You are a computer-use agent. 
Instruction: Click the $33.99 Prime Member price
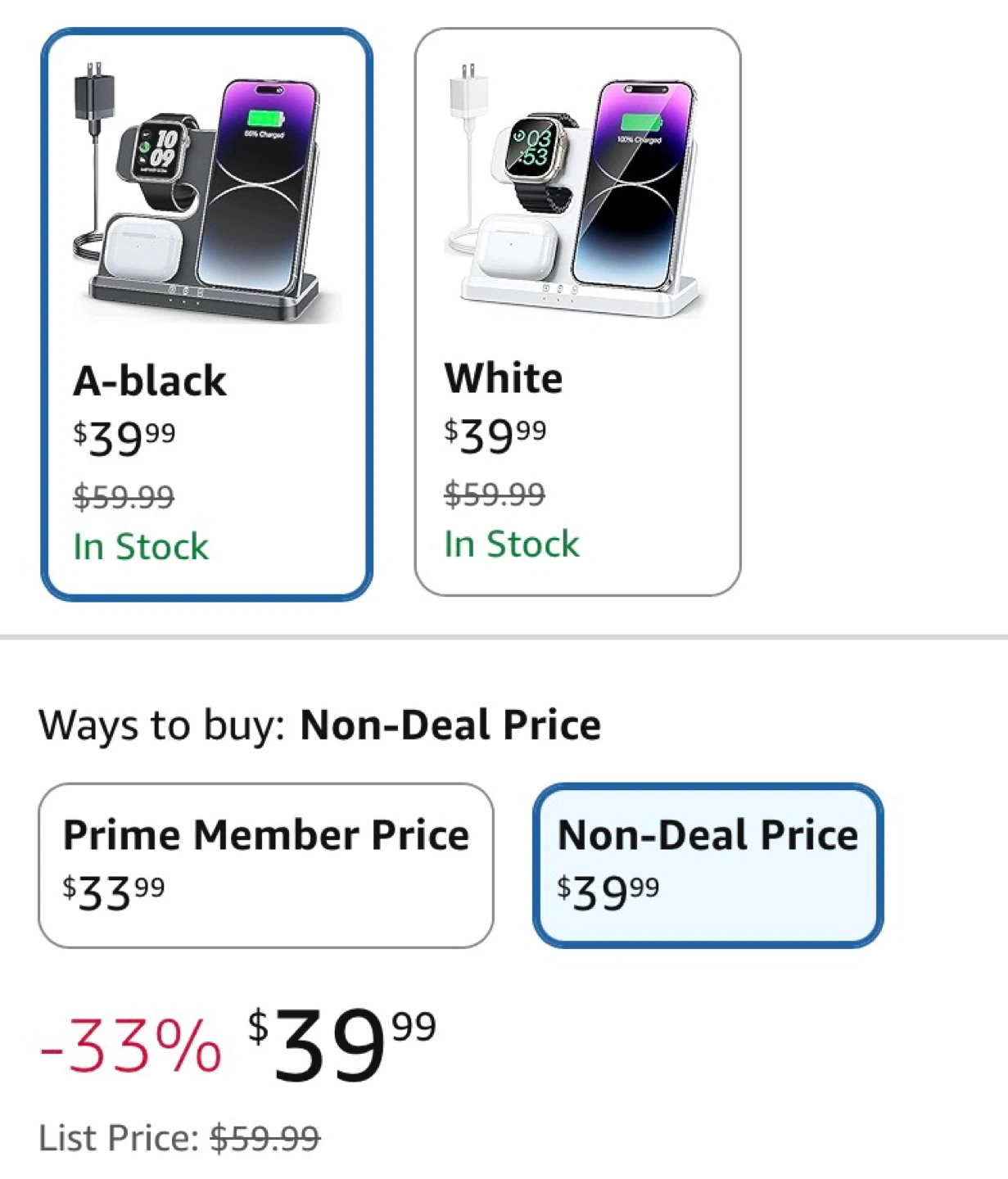point(114,892)
